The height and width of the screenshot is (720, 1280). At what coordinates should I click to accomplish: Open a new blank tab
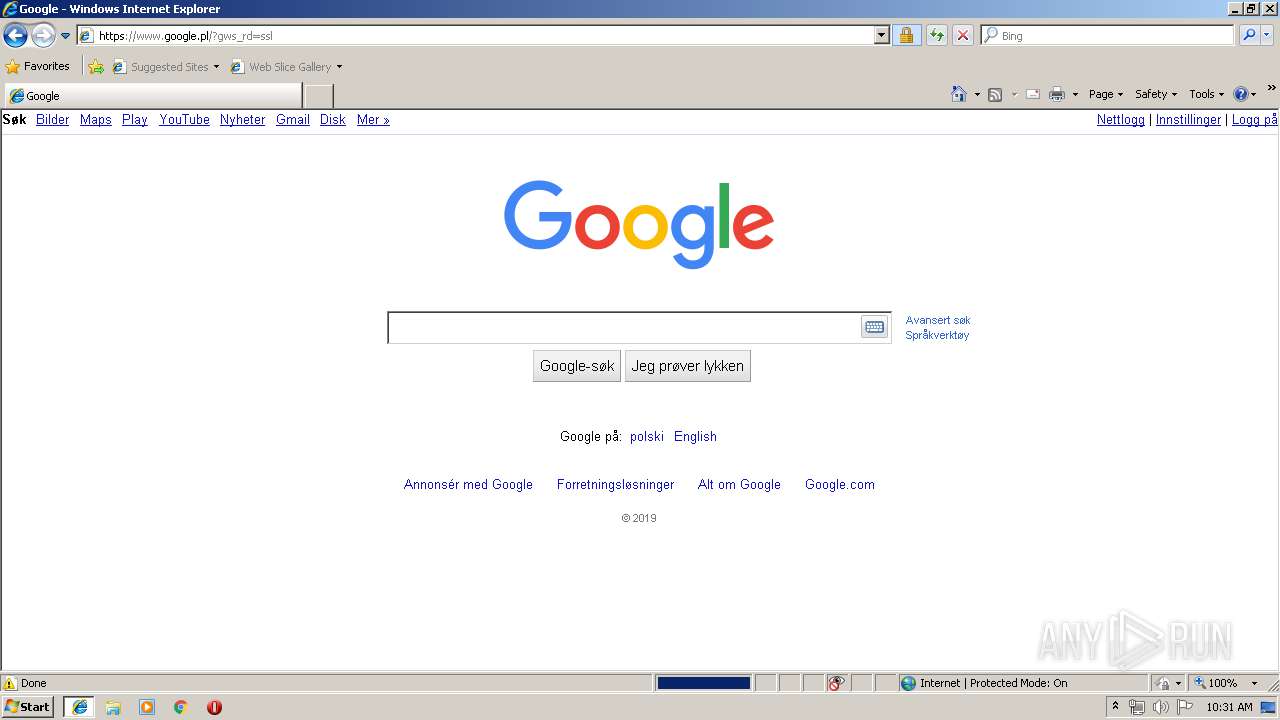click(x=318, y=96)
